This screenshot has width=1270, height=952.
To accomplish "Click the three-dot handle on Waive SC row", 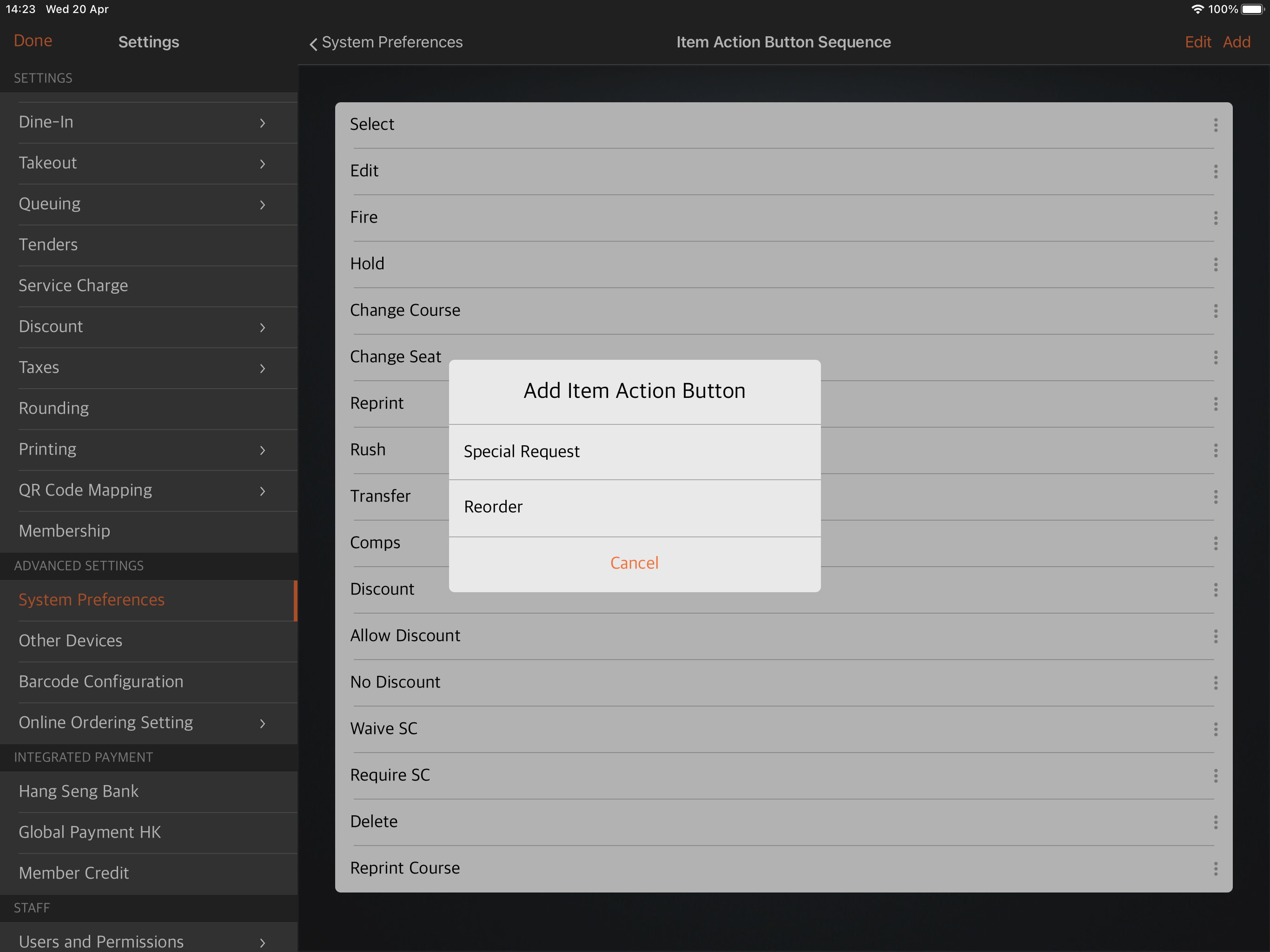I will 1216,729.
